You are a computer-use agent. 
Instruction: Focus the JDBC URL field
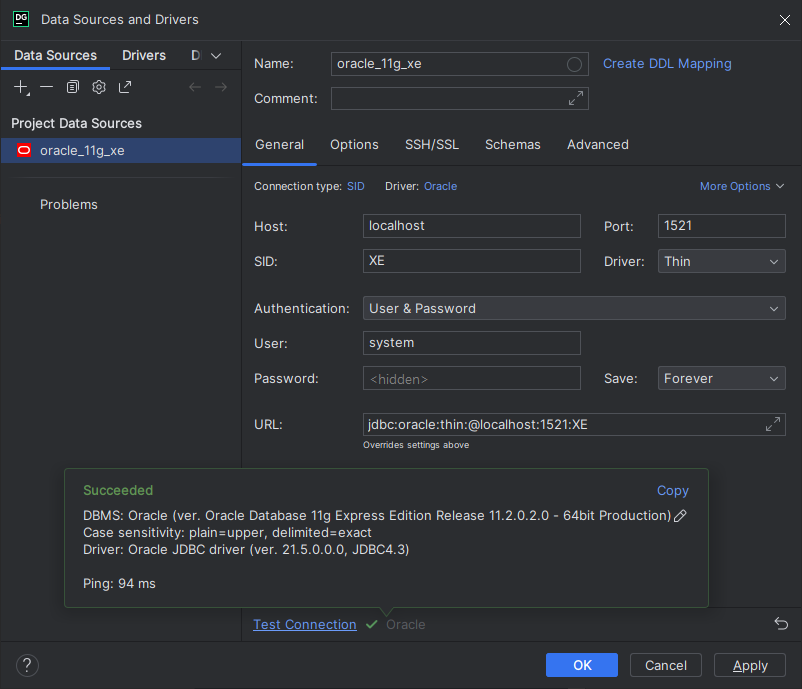pos(574,425)
